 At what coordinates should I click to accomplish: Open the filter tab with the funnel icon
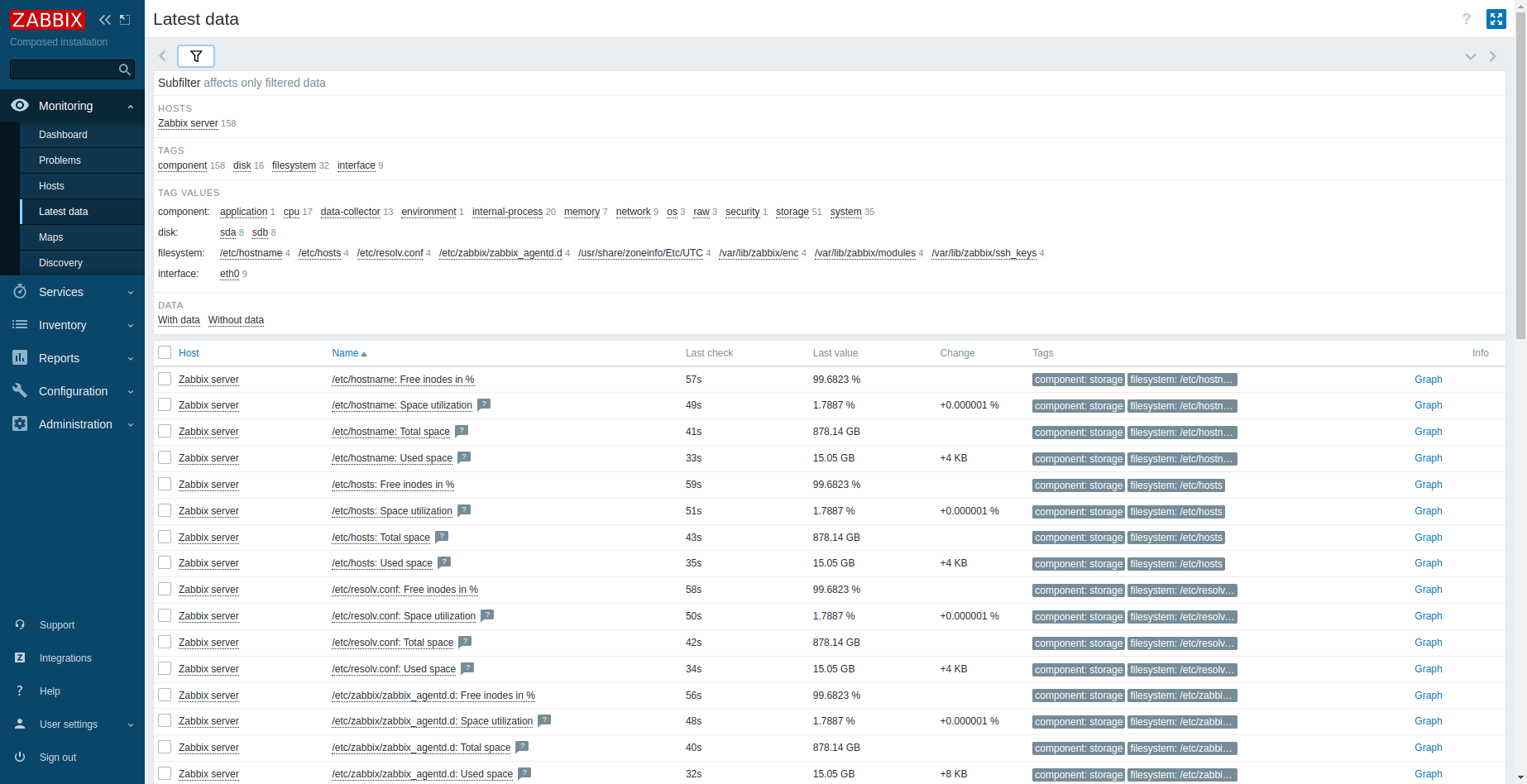click(x=196, y=56)
